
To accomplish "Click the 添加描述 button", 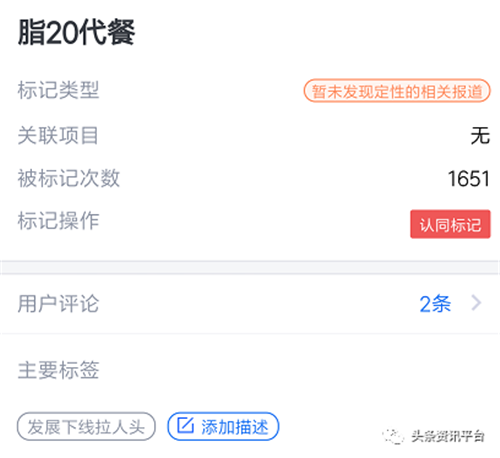I will coord(223,426).
